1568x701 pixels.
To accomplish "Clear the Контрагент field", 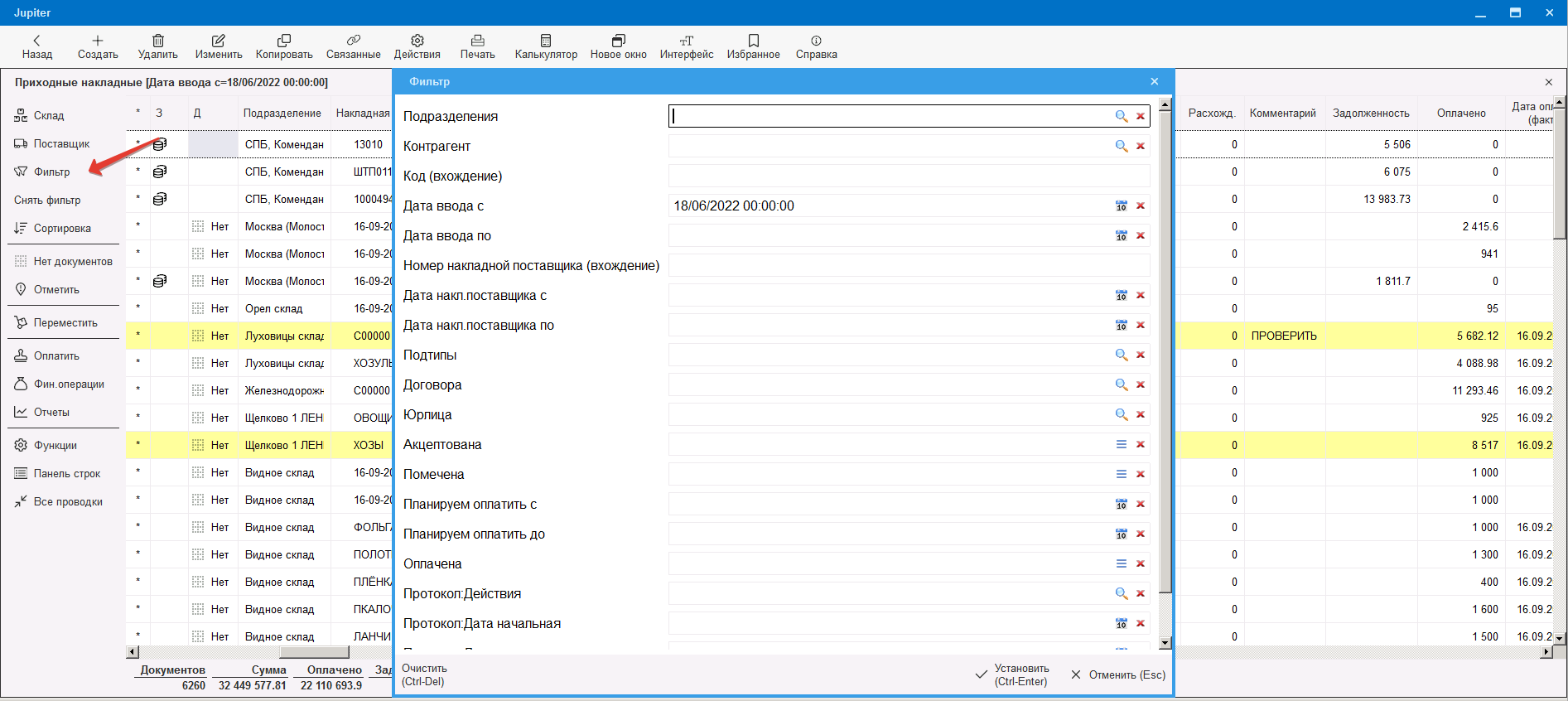I will coord(1141,146).
